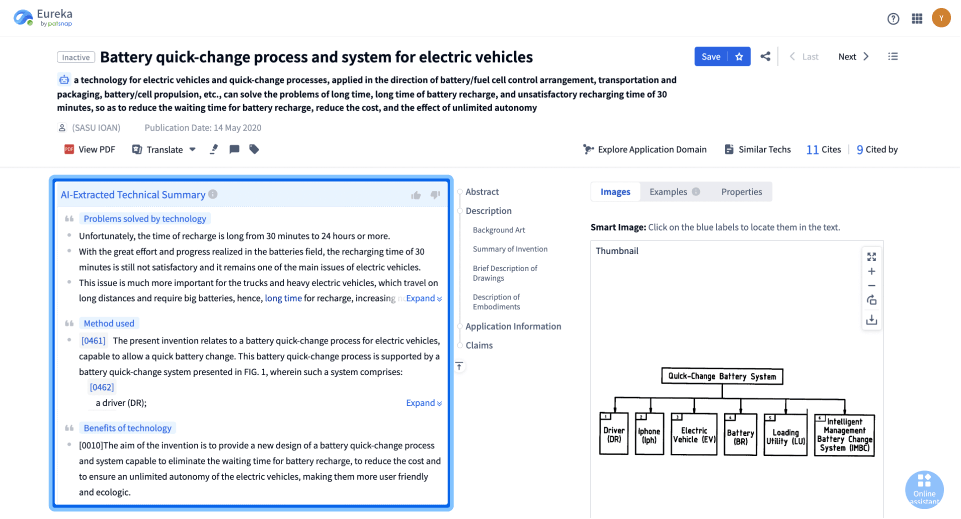Click the blue "long time" link
The image size is (961, 519).
tap(283, 298)
